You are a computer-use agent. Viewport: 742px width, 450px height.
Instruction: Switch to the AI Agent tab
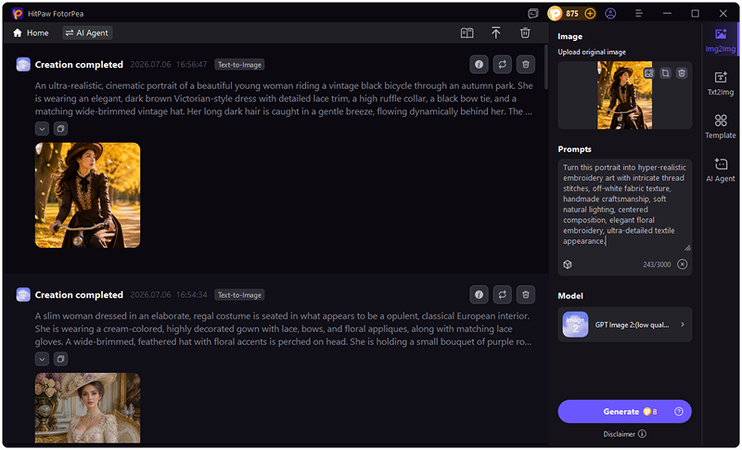88,33
